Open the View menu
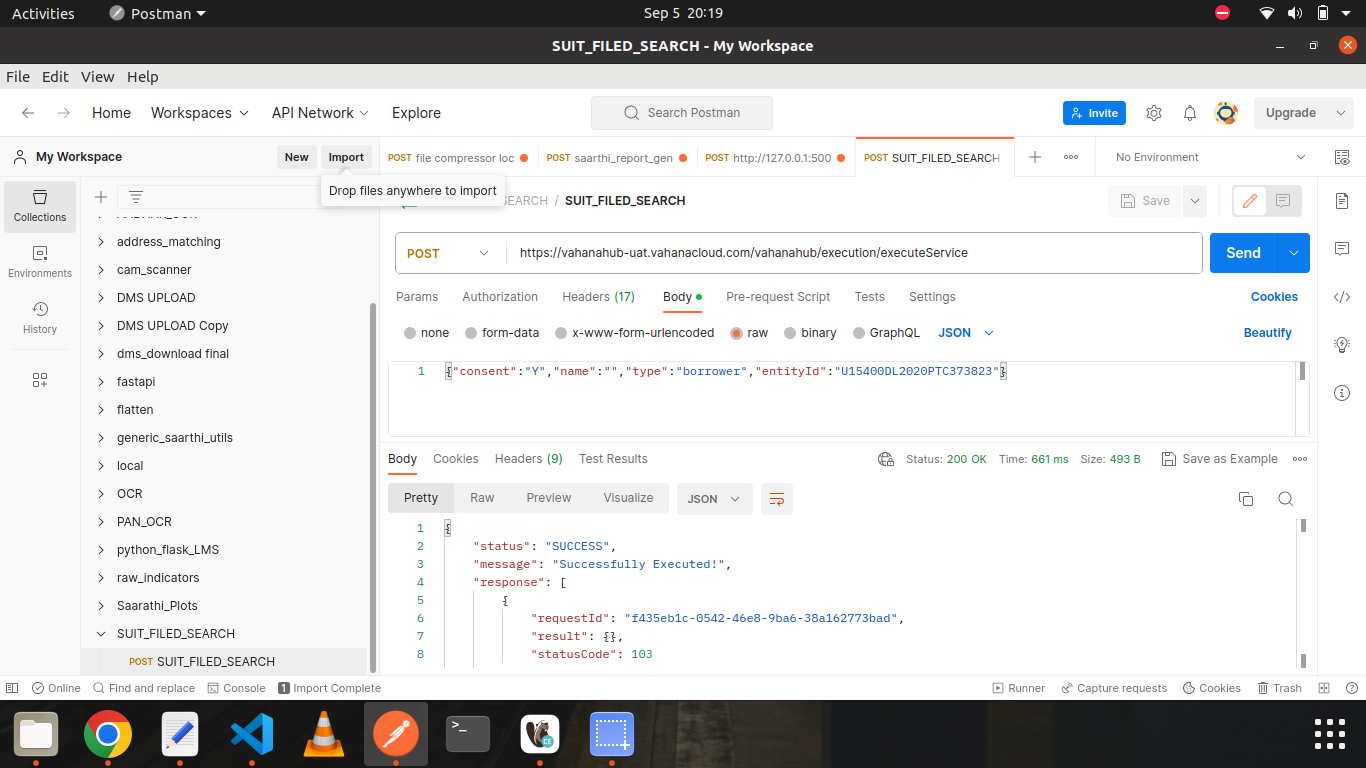1366x768 pixels. [97, 77]
